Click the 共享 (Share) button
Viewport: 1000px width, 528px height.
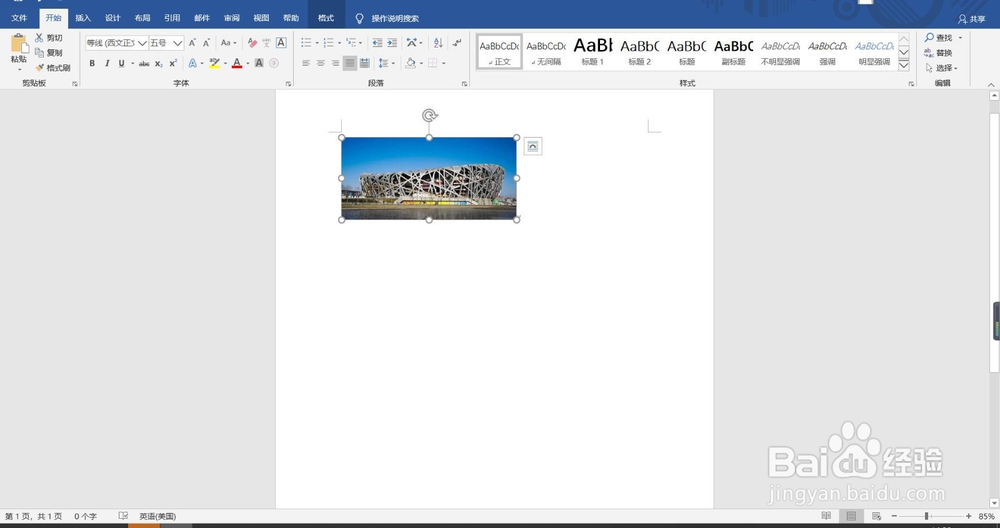pos(971,19)
